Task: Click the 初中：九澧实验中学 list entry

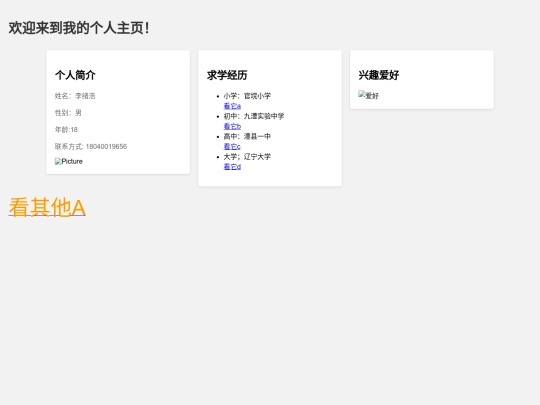Action: pos(254,116)
